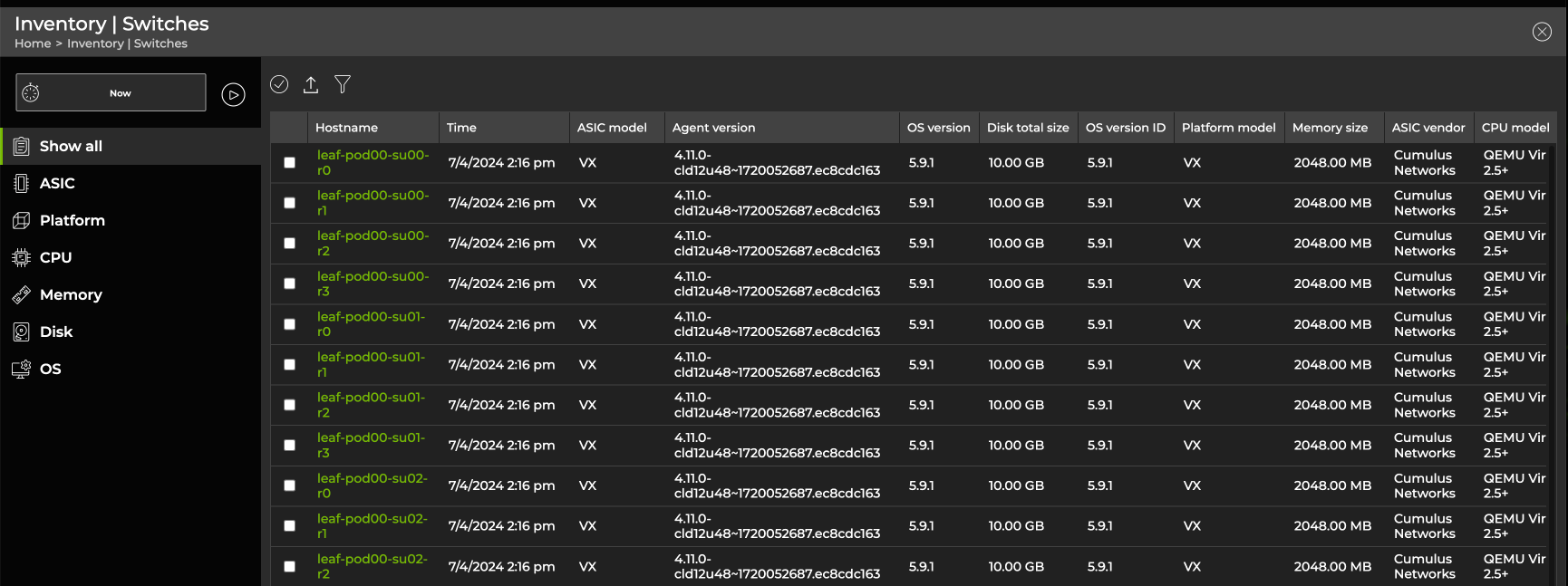
Task: Switch to the Platform view
Action: click(72, 220)
